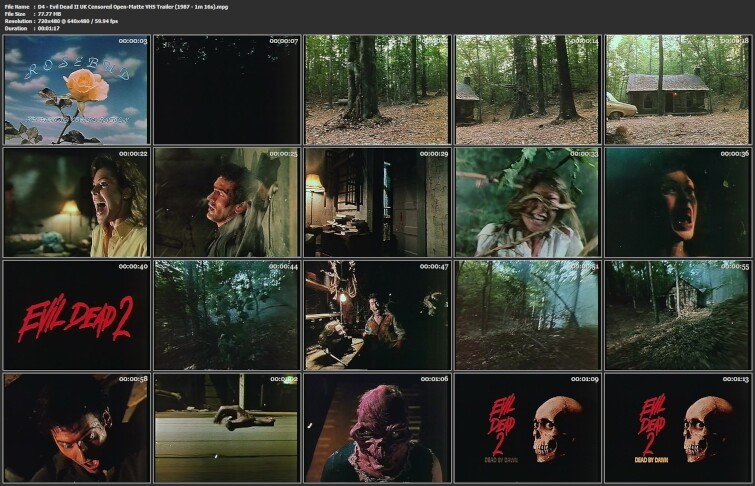
Task: Select the skull poster thumbnail at 00:01:09
Action: coord(528,428)
